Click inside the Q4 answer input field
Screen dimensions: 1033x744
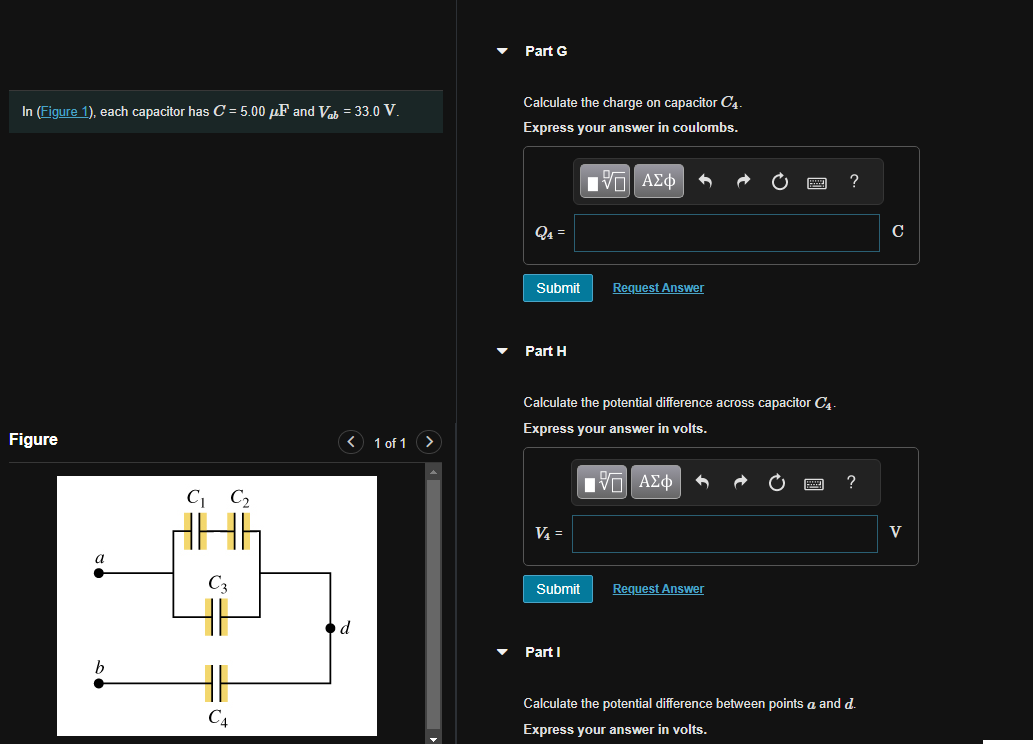click(726, 232)
